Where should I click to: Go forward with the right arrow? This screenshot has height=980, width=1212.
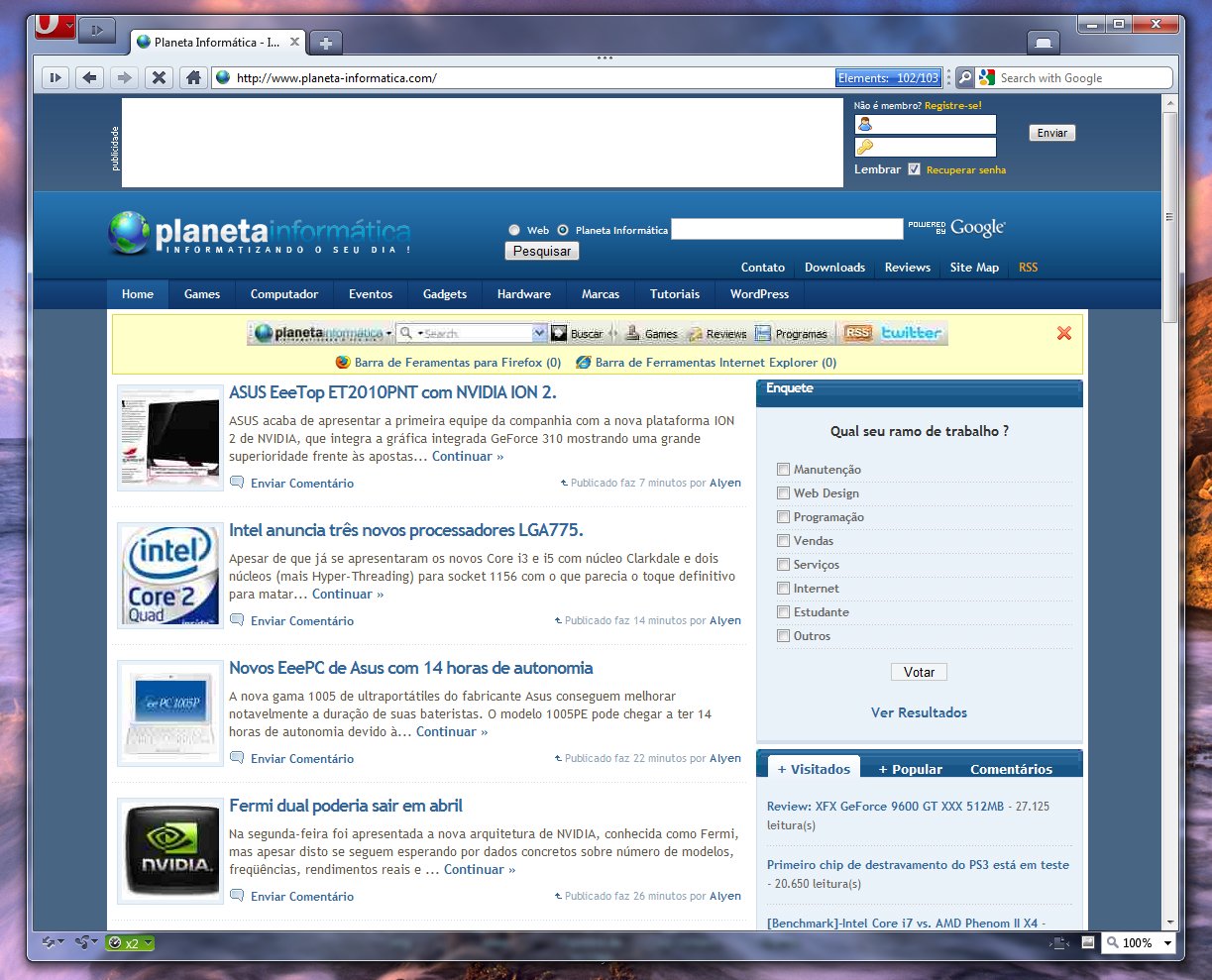click(x=123, y=77)
